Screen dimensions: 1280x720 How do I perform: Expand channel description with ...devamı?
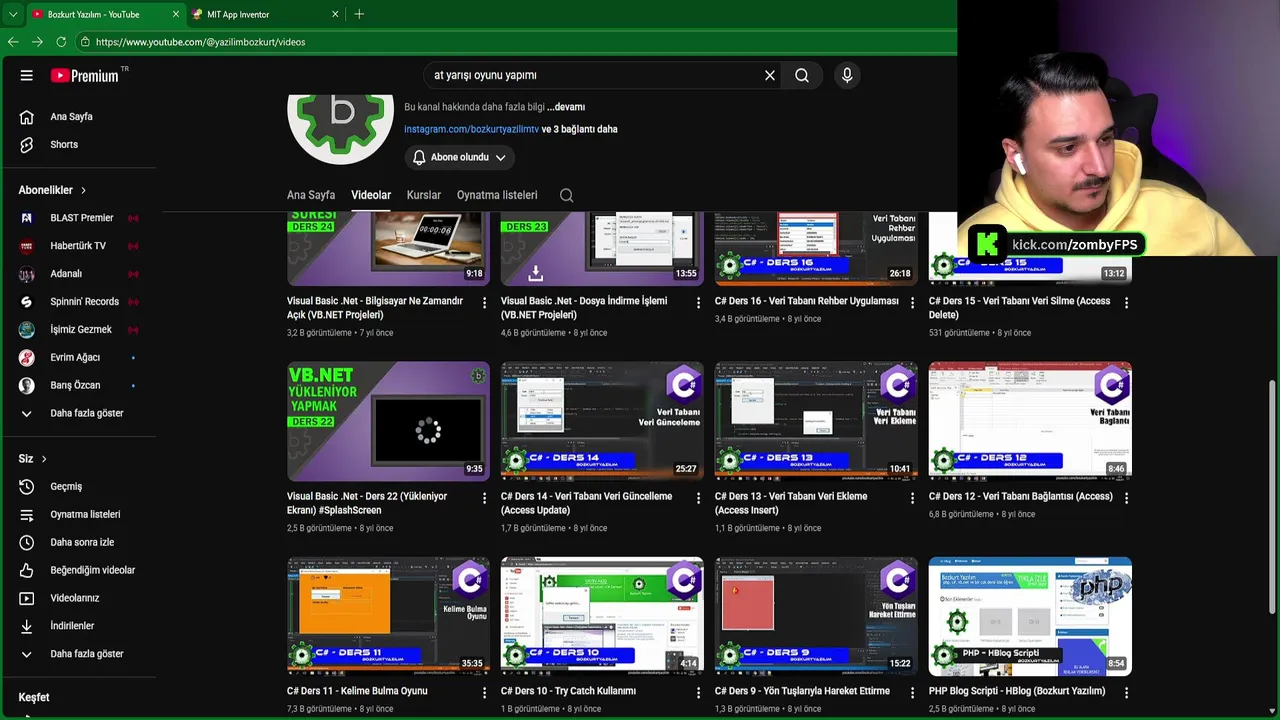(x=566, y=107)
